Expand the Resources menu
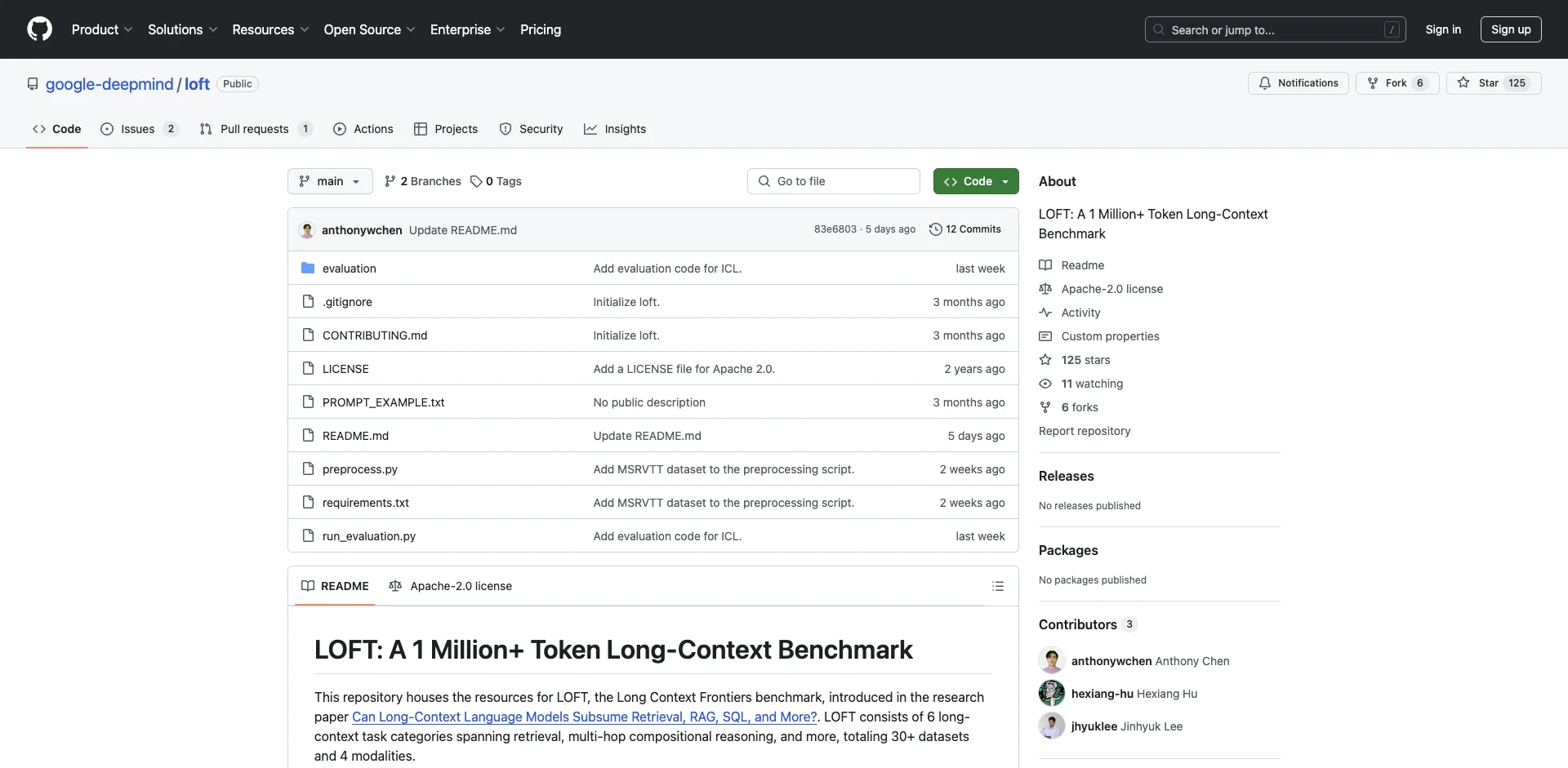1568x768 pixels. (270, 29)
